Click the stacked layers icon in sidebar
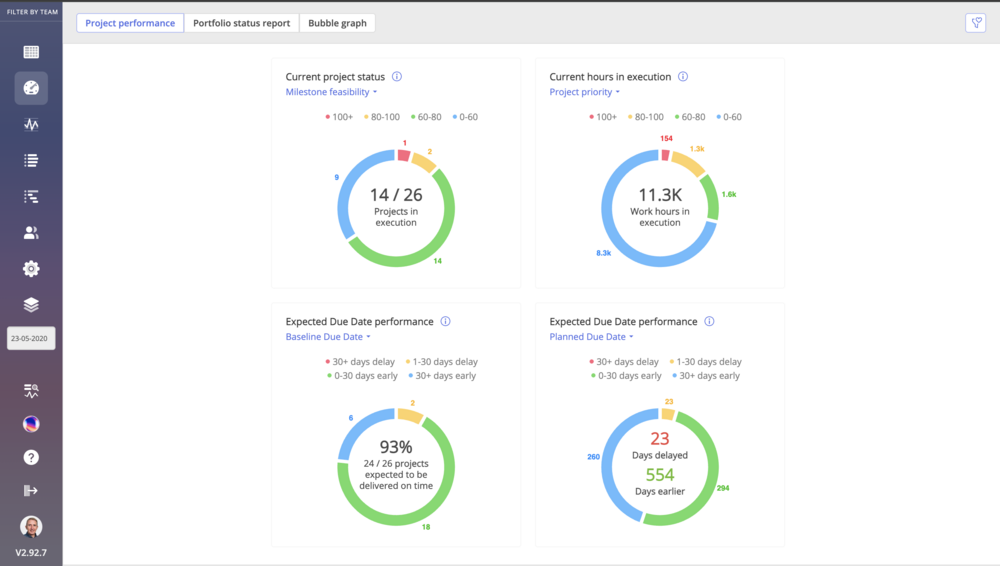Image resolution: width=1000 pixels, height=566 pixels. pos(31,304)
